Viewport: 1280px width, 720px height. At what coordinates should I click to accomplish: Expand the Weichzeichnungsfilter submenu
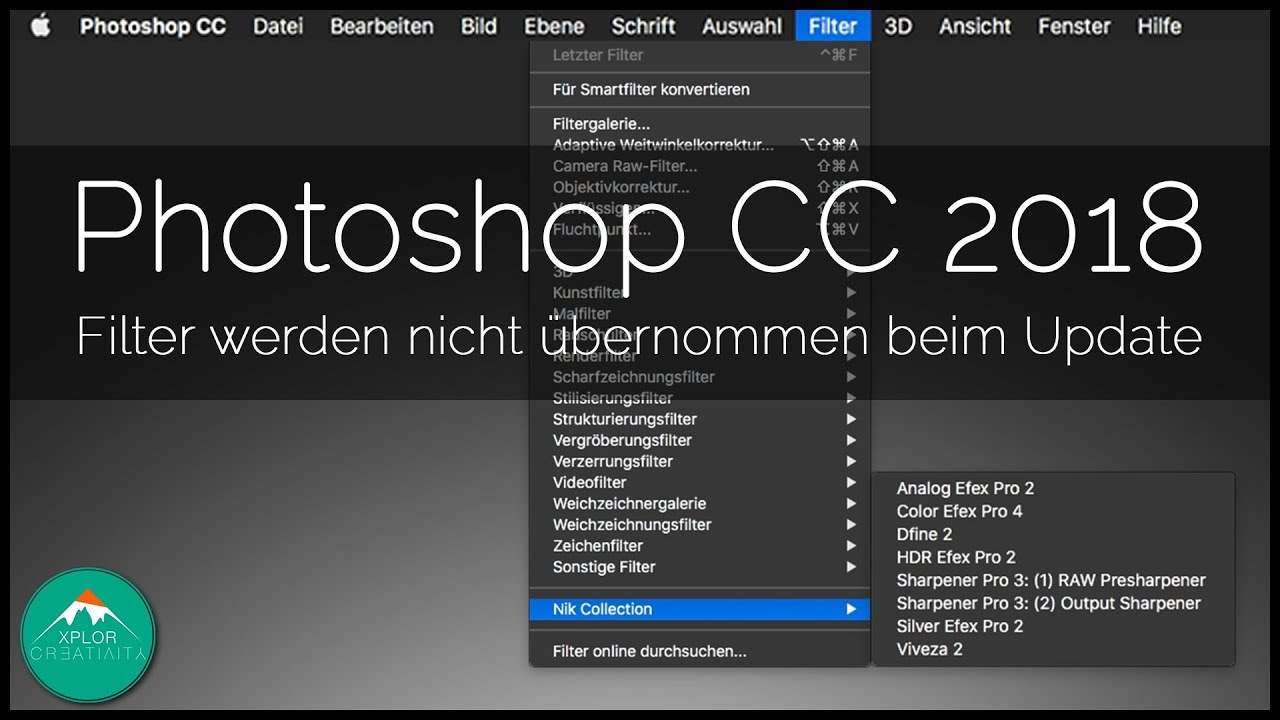click(x=700, y=524)
